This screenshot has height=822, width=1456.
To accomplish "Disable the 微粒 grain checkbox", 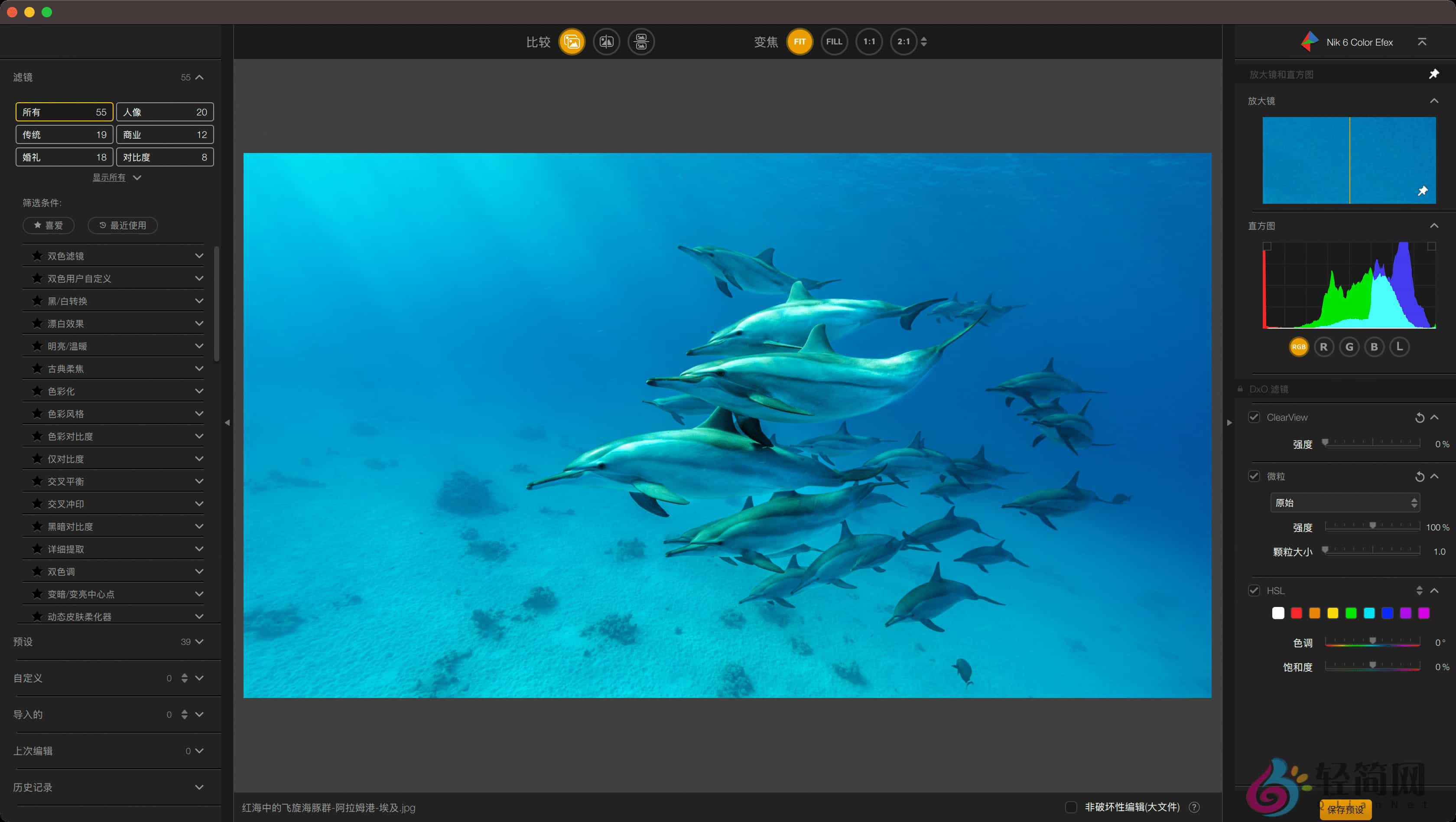I will click(x=1254, y=476).
